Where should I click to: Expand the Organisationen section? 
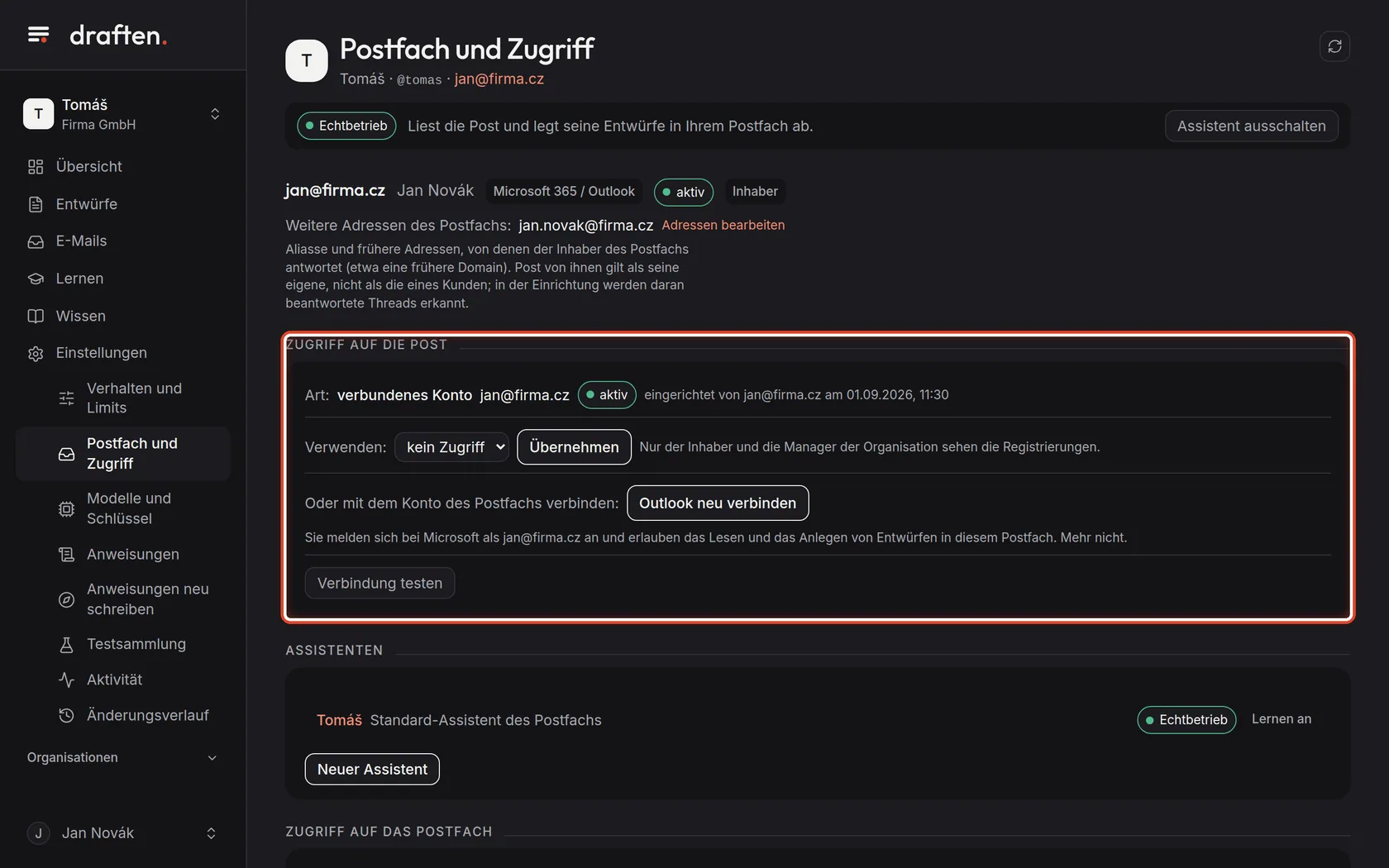click(x=122, y=757)
